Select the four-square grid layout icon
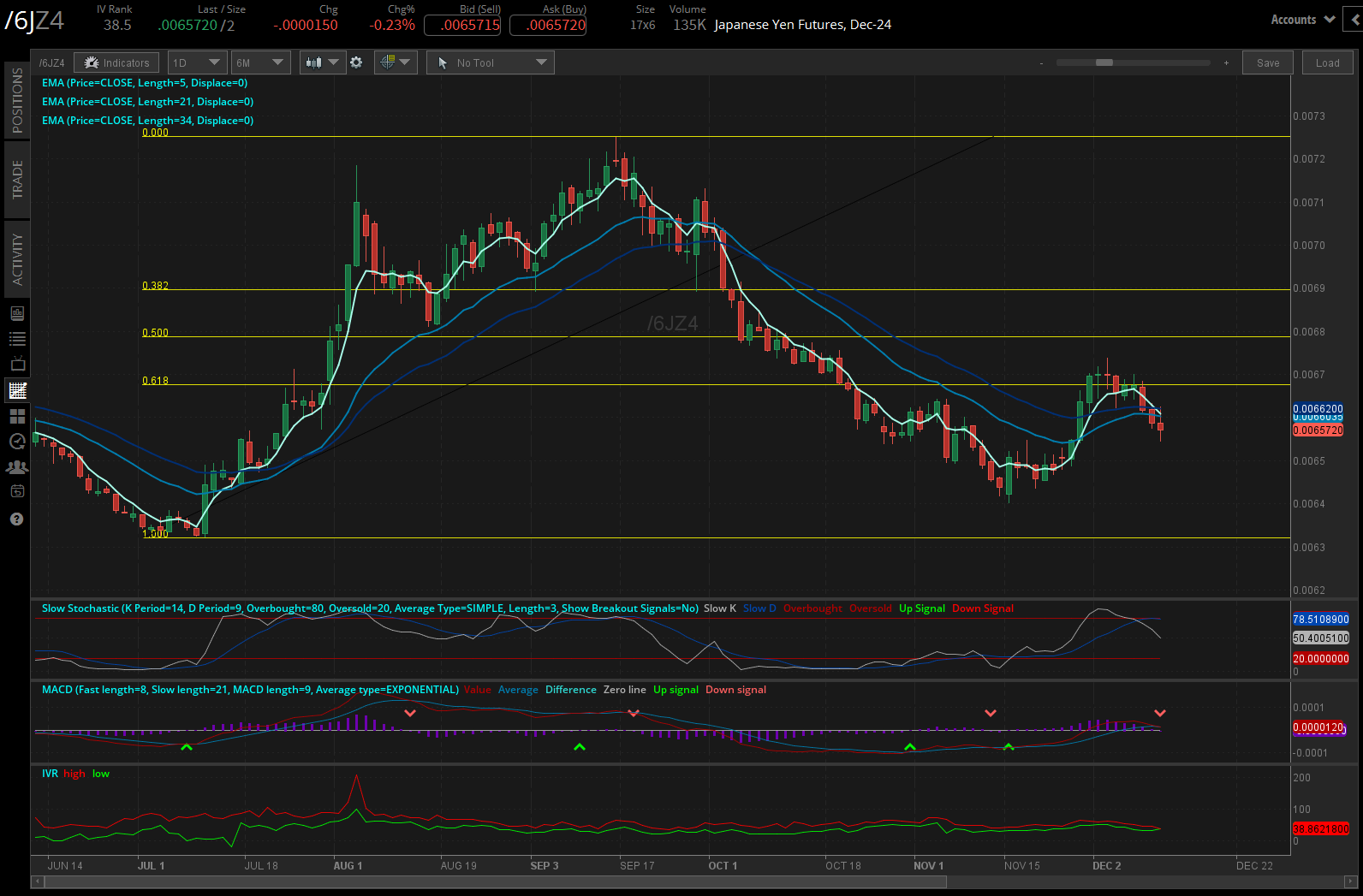Image resolution: width=1363 pixels, height=896 pixels. tap(17, 416)
